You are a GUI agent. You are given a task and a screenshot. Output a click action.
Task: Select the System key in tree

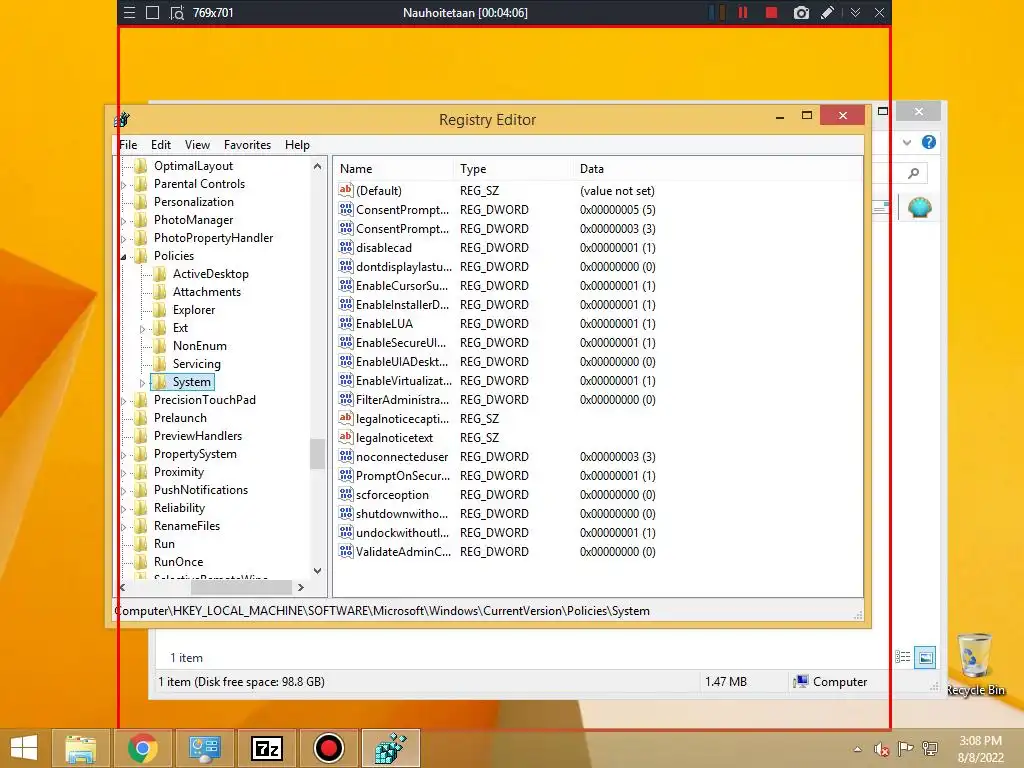pos(191,382)
